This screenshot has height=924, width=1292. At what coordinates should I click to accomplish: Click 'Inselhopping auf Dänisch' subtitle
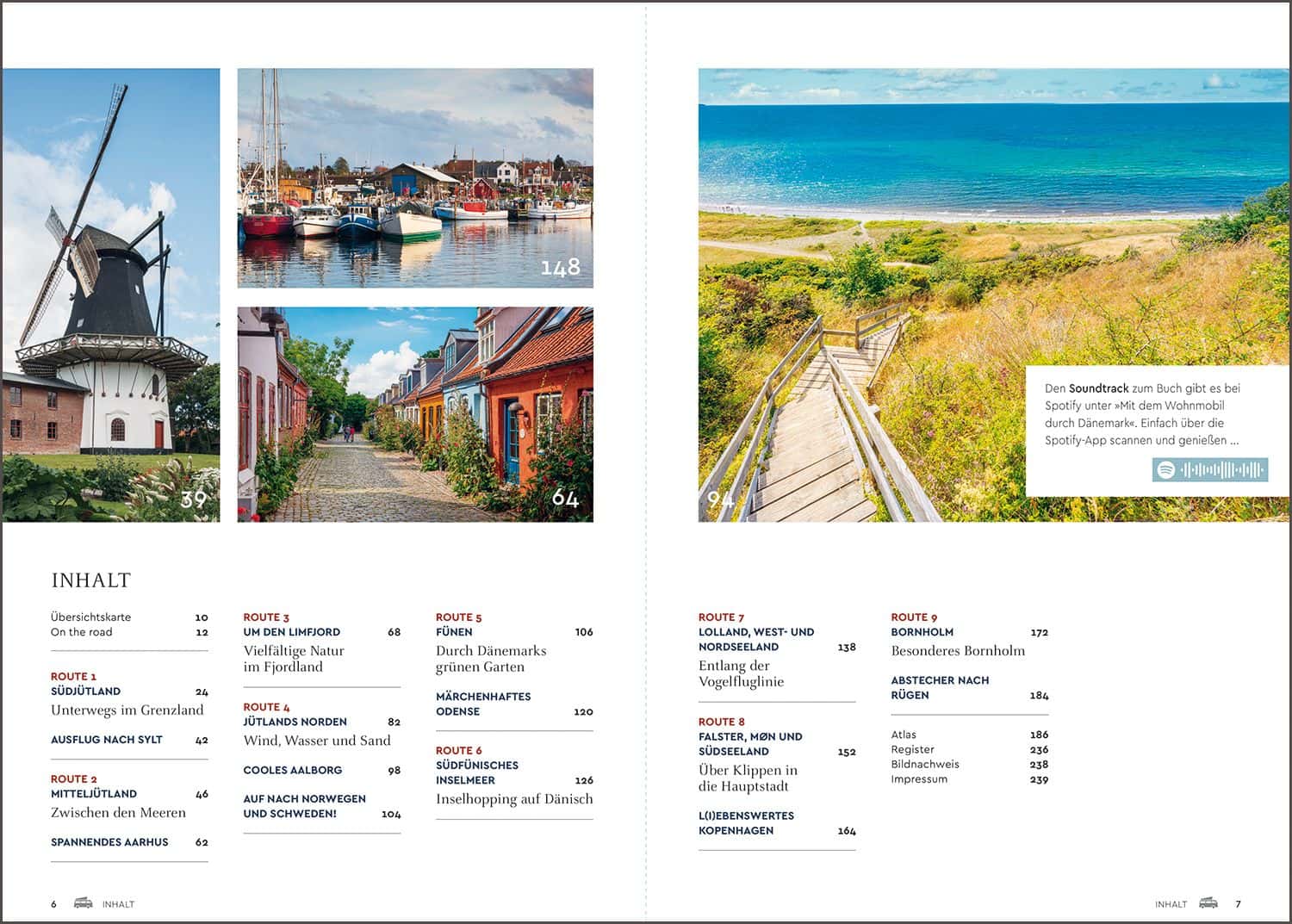click(514, 799)
